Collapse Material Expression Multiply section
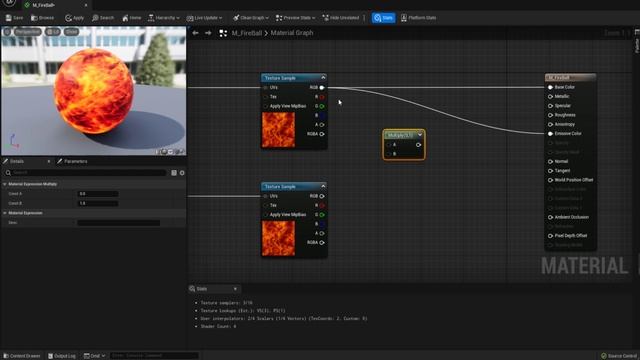Image resolution: width=640 pixels, height=360 pixels. pyautogui.click(x=4, y=184)
